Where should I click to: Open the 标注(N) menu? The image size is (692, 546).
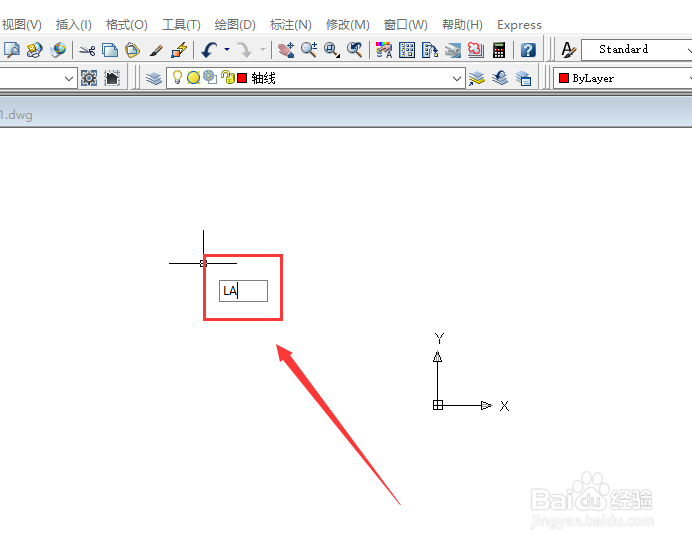pos(290,25)
